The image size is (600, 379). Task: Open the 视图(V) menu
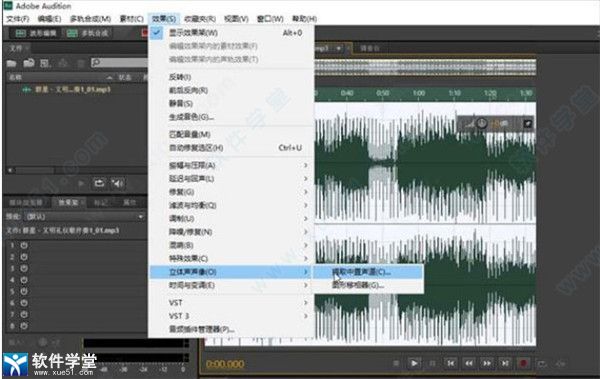coord(236,19)
